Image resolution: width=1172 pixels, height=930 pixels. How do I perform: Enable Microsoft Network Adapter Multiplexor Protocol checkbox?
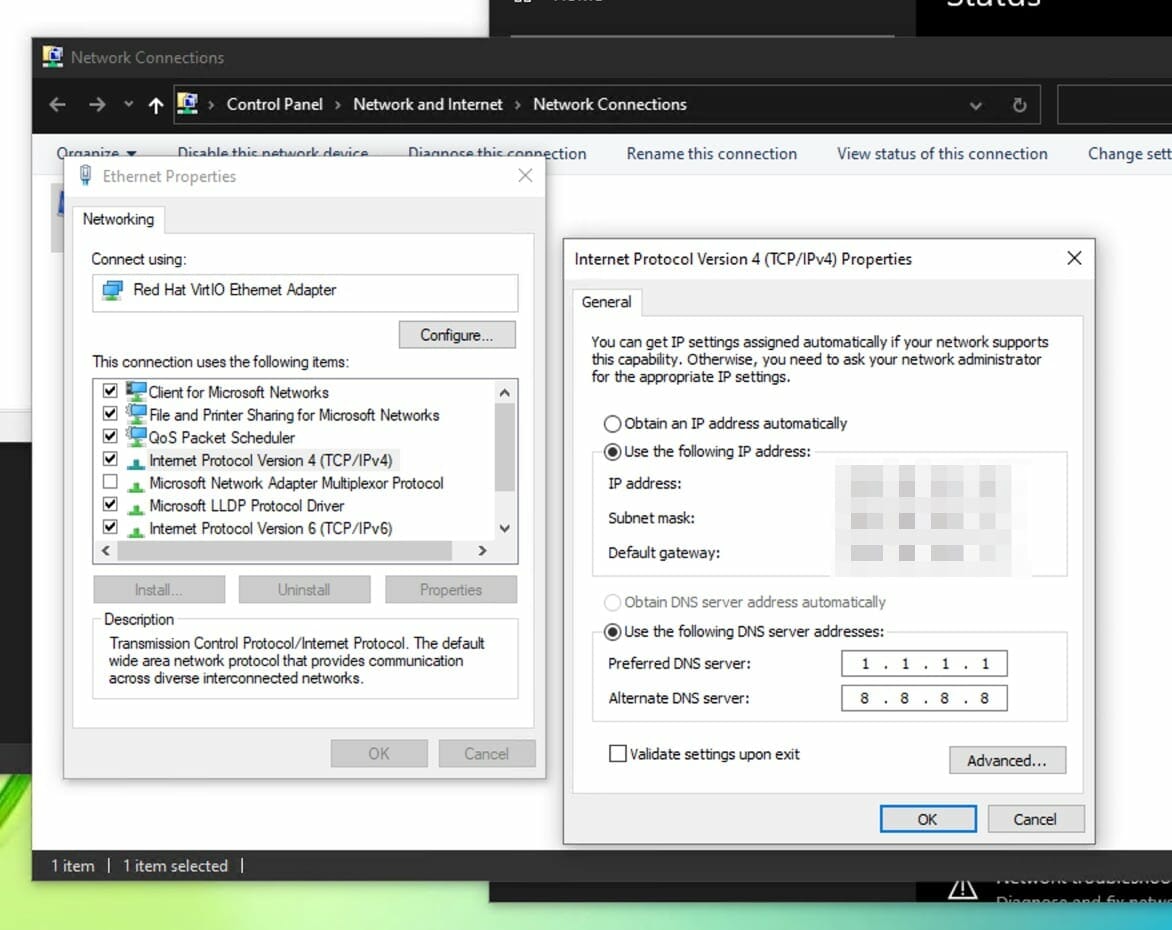[x=110, y=481]
